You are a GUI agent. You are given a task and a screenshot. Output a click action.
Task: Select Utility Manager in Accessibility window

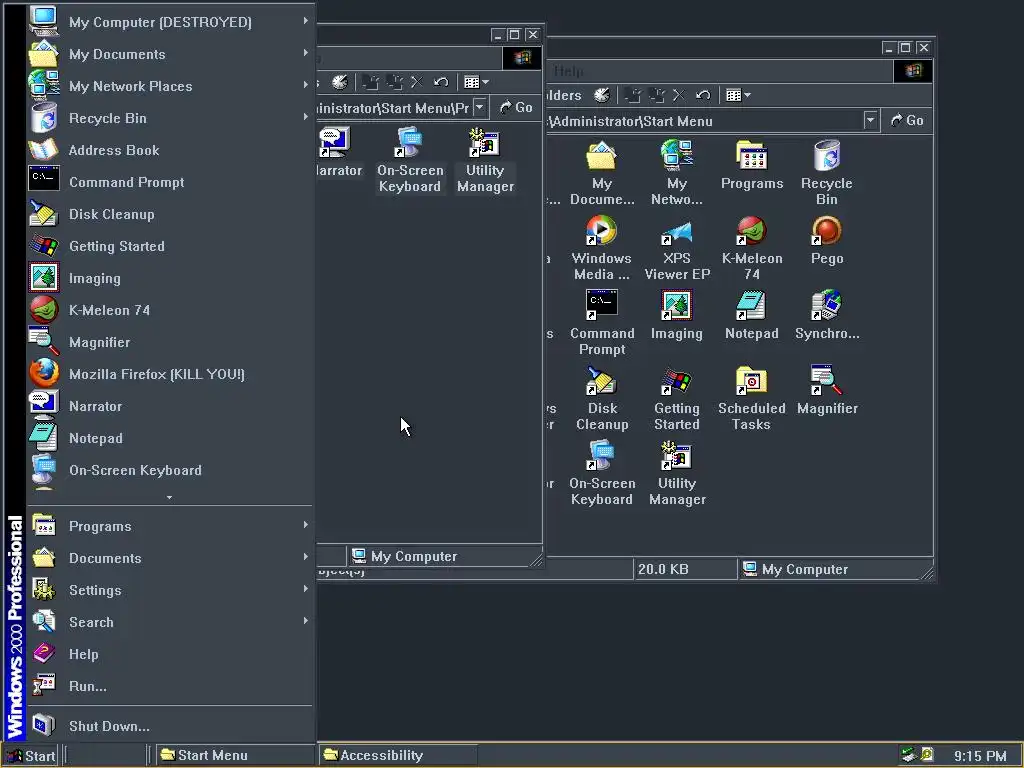pos(485,161)
